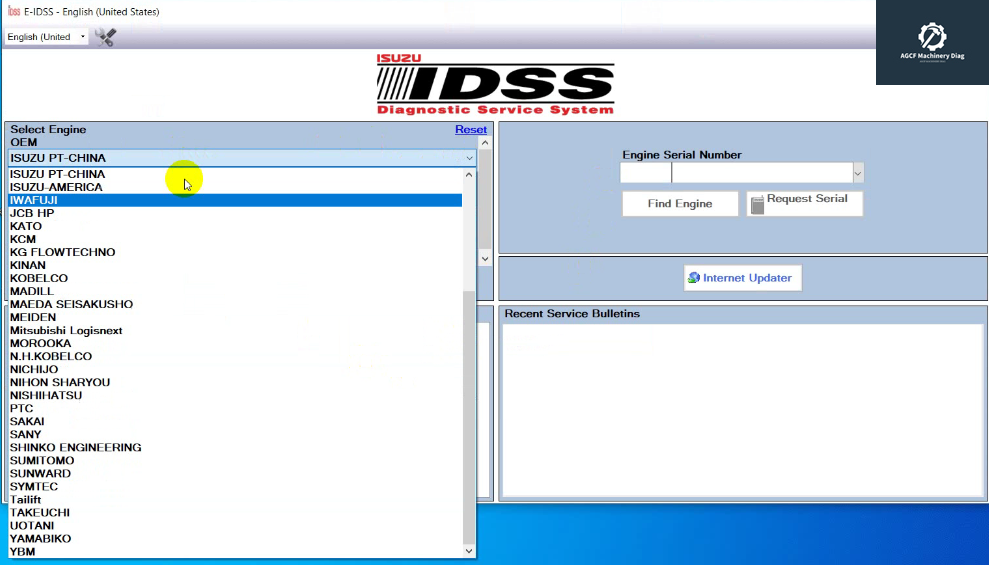989x565 pixels.
Task: Select ISUZU-AMERICA from OEM list
Action: click(x=235, y=187)
